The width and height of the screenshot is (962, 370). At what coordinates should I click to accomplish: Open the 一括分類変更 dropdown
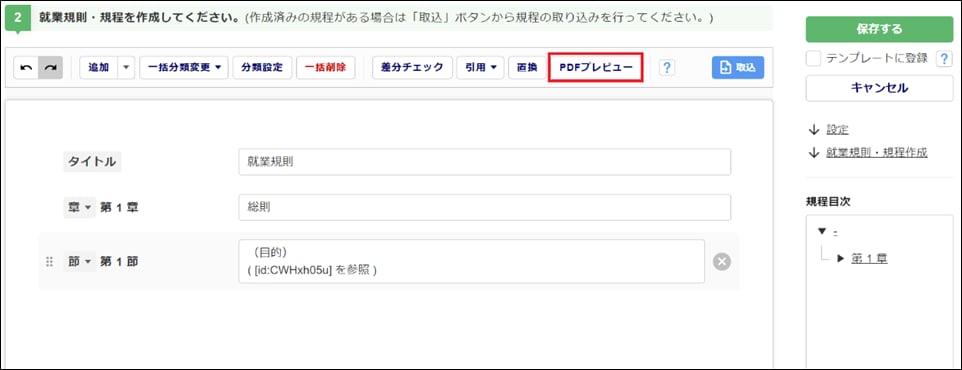[x=183, y=67]
